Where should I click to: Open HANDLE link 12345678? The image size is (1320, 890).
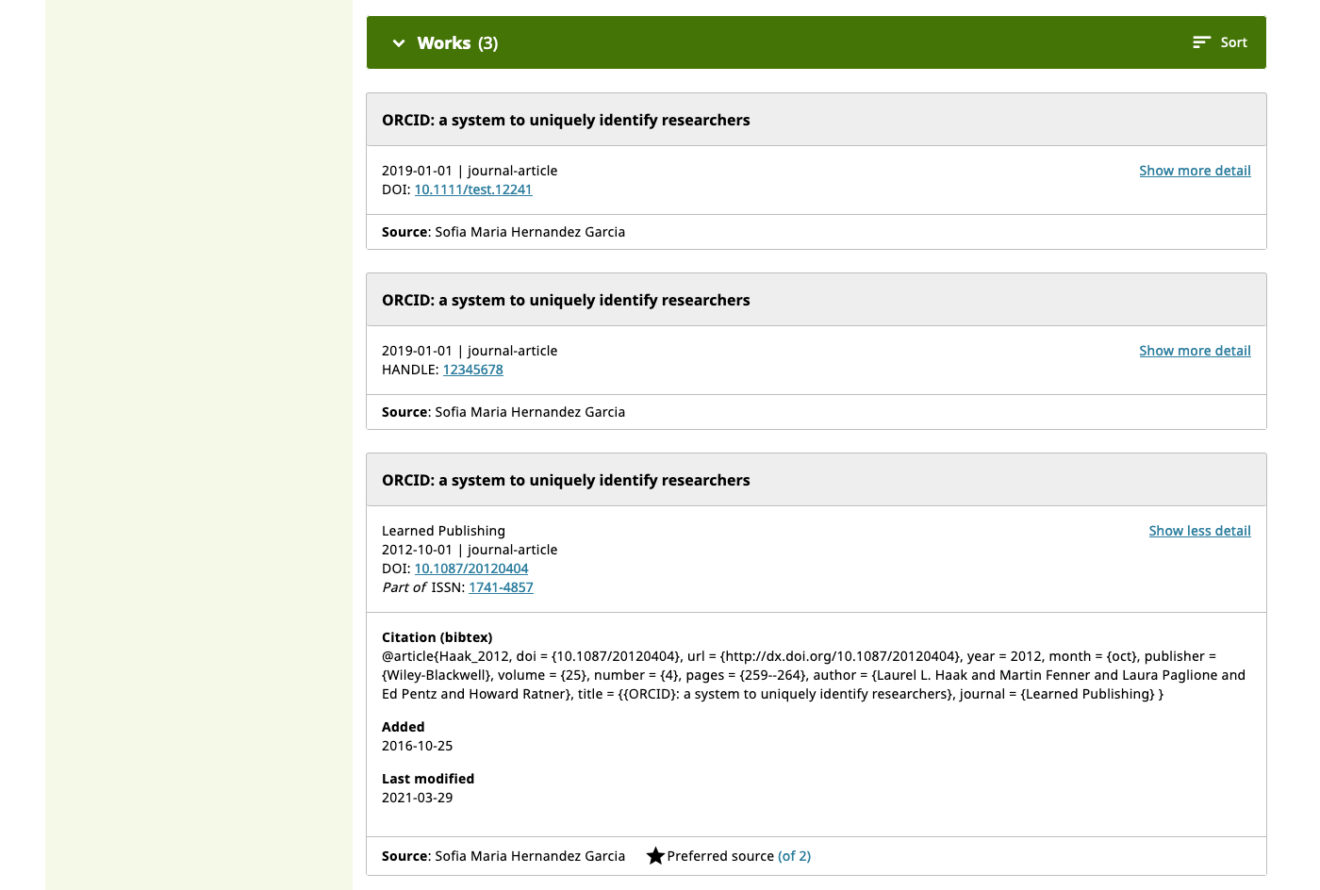[472, 370]
